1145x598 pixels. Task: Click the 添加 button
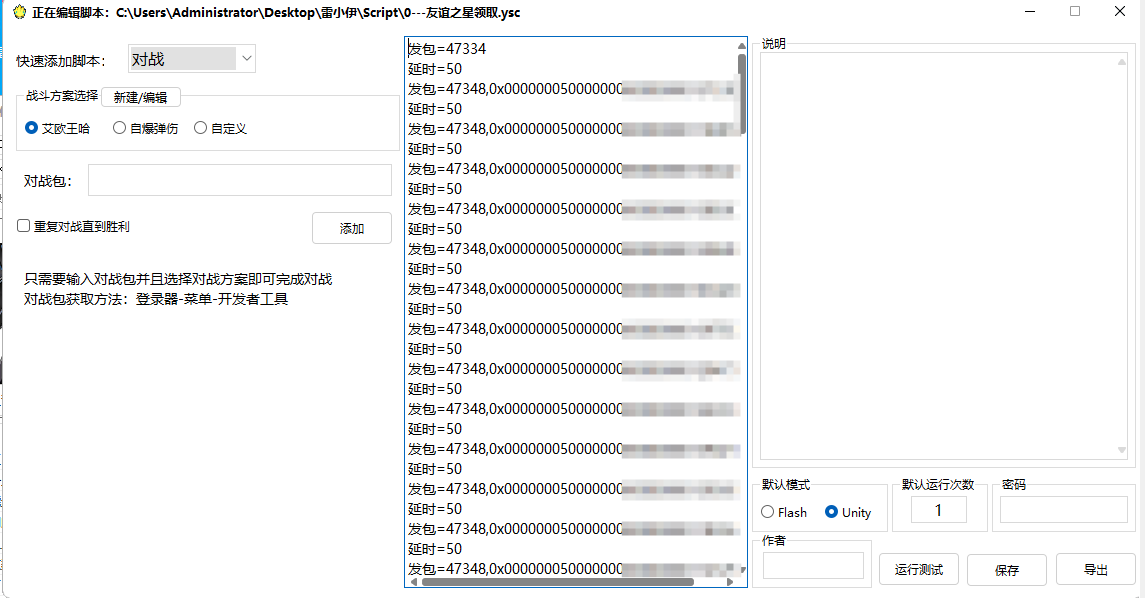(351, 228)
